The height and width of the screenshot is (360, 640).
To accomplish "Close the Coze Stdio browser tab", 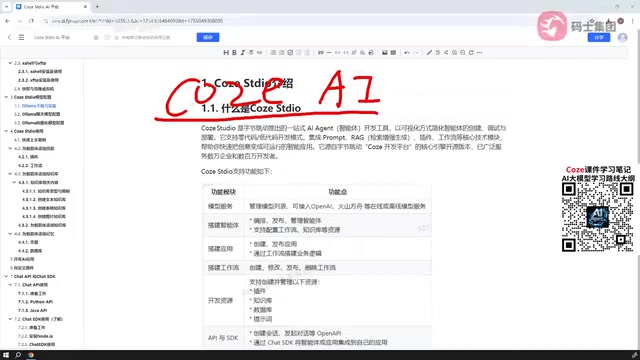I will pyautogui.click(x=85, y=7).
